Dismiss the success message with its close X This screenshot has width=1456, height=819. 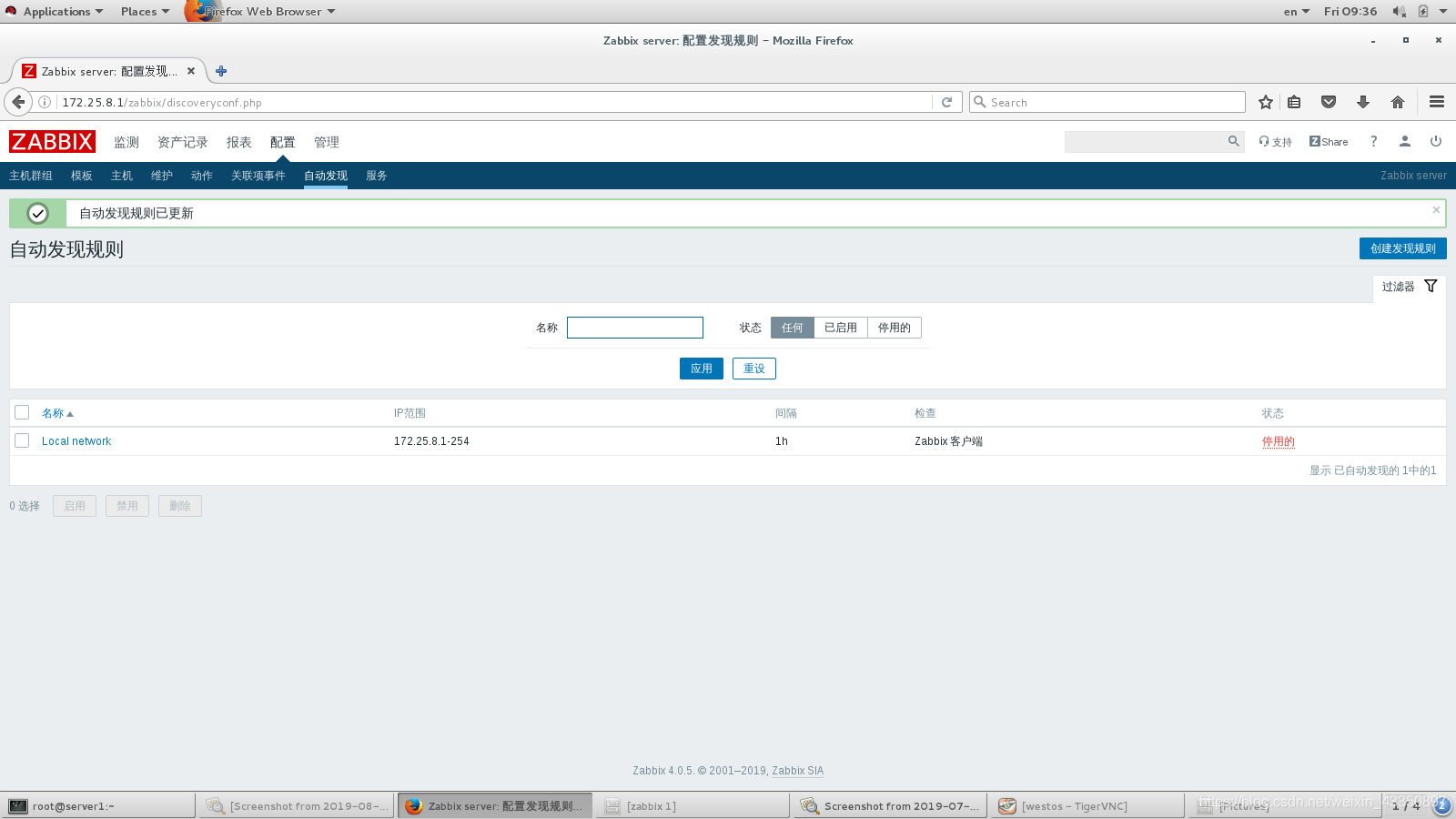(1436, 209)
